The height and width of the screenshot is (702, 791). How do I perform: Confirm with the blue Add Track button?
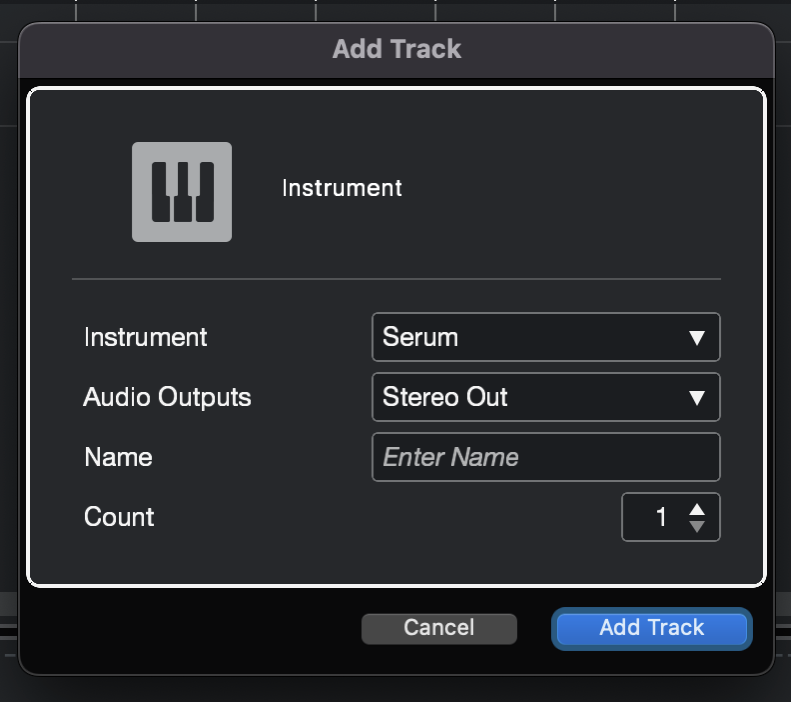pyautogui.click(x=652, y=628)
